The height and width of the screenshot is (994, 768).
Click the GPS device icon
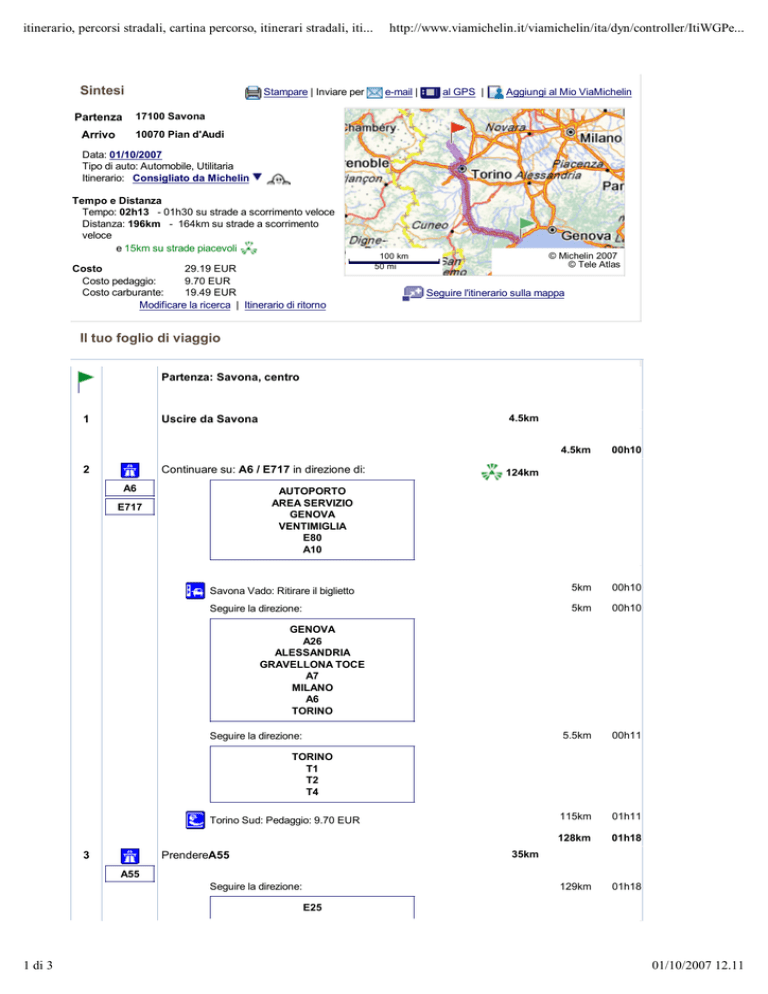pos(430,93)
